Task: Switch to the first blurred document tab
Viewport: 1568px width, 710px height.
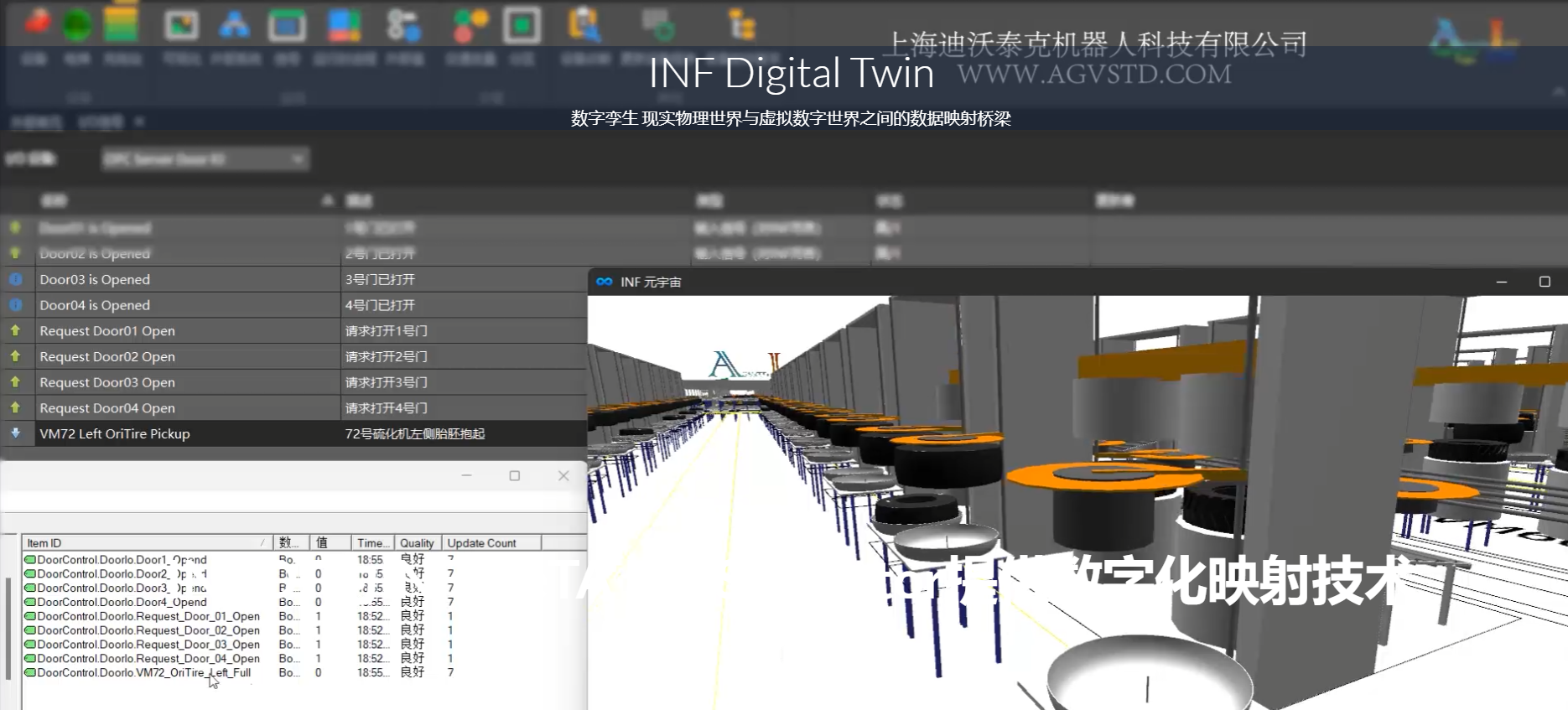Action: click(x=36, y=122)
